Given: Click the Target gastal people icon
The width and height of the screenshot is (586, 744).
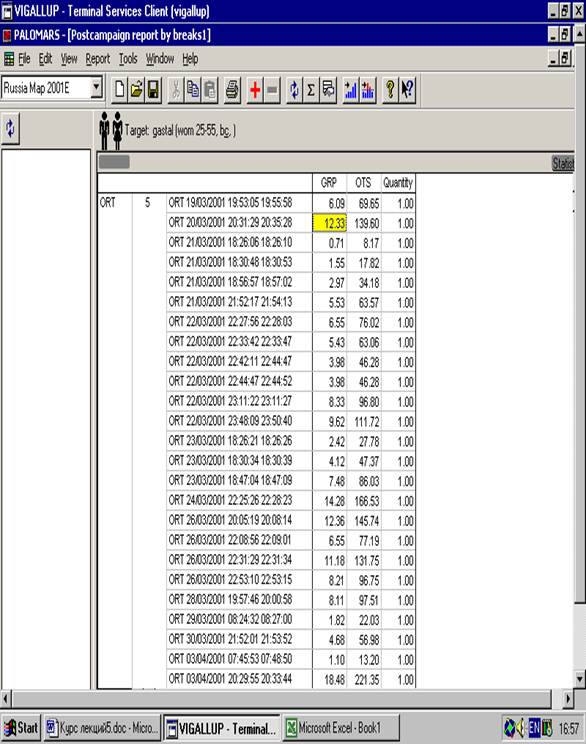Looking at the screenshot, I should click(111, 130).
